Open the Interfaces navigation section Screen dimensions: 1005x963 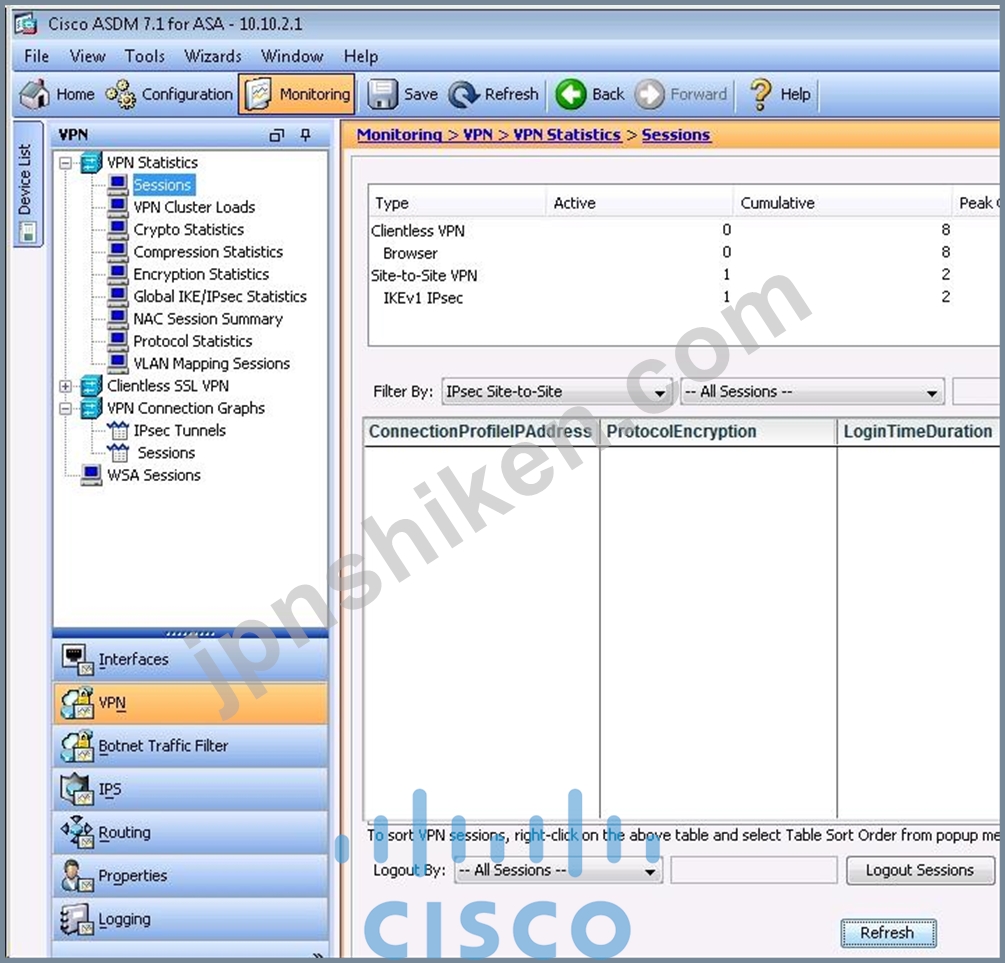pyautogui.click(x=190, y=659)
